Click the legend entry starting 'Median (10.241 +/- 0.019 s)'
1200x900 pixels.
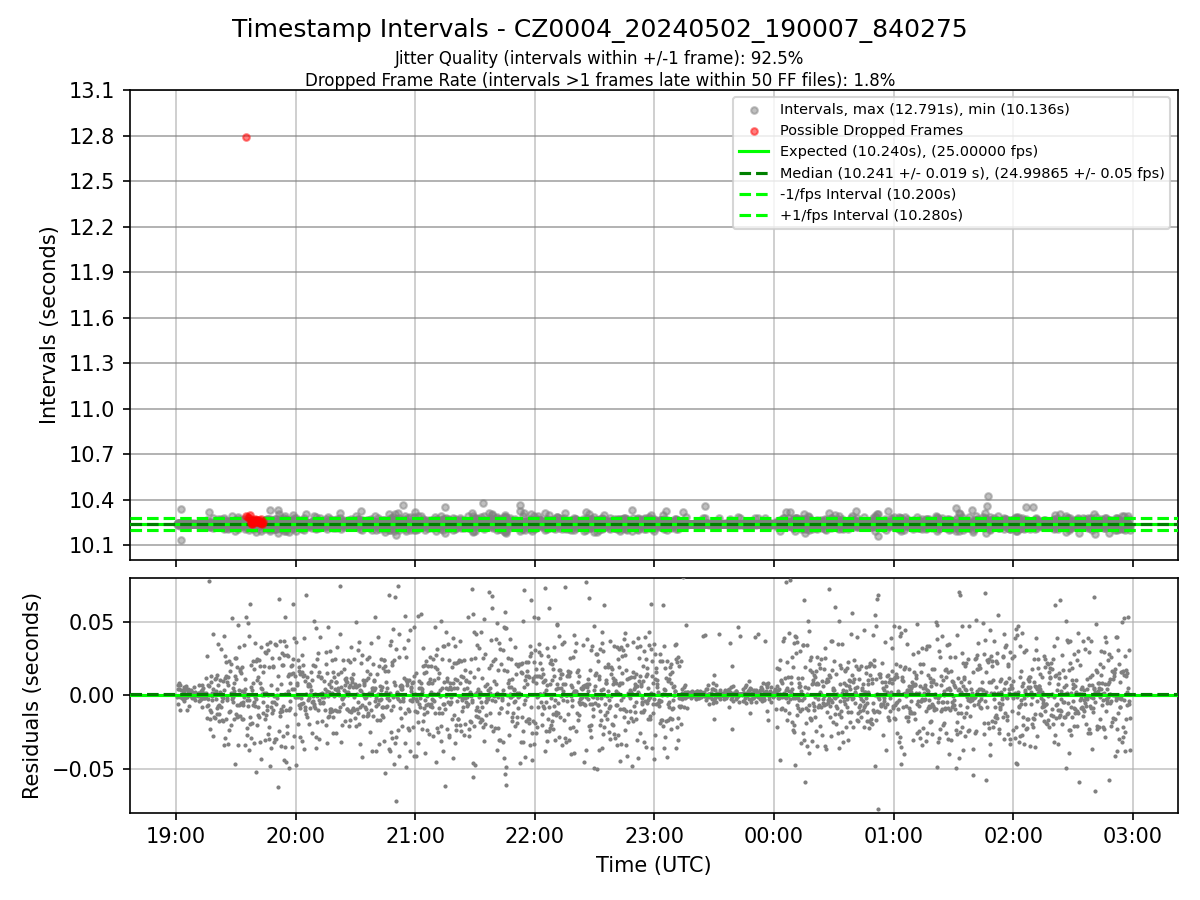pyautogui.click(x=972, y=172)
